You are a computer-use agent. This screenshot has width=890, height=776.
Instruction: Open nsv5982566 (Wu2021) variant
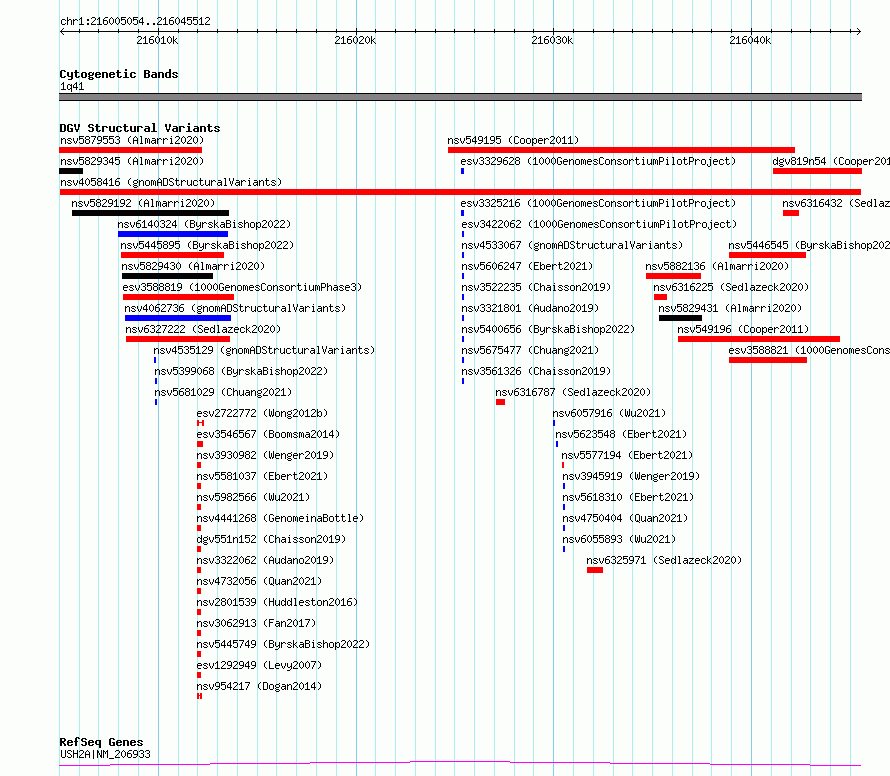(x=253, y=497)
